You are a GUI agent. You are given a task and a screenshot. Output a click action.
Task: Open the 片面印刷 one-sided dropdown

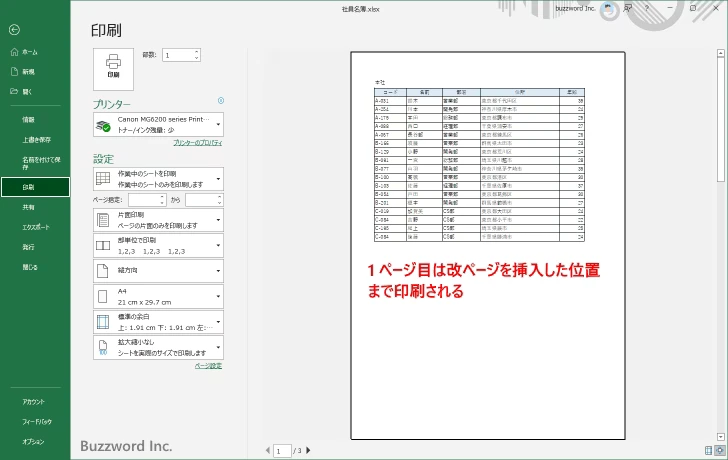(x=158, y=220)
